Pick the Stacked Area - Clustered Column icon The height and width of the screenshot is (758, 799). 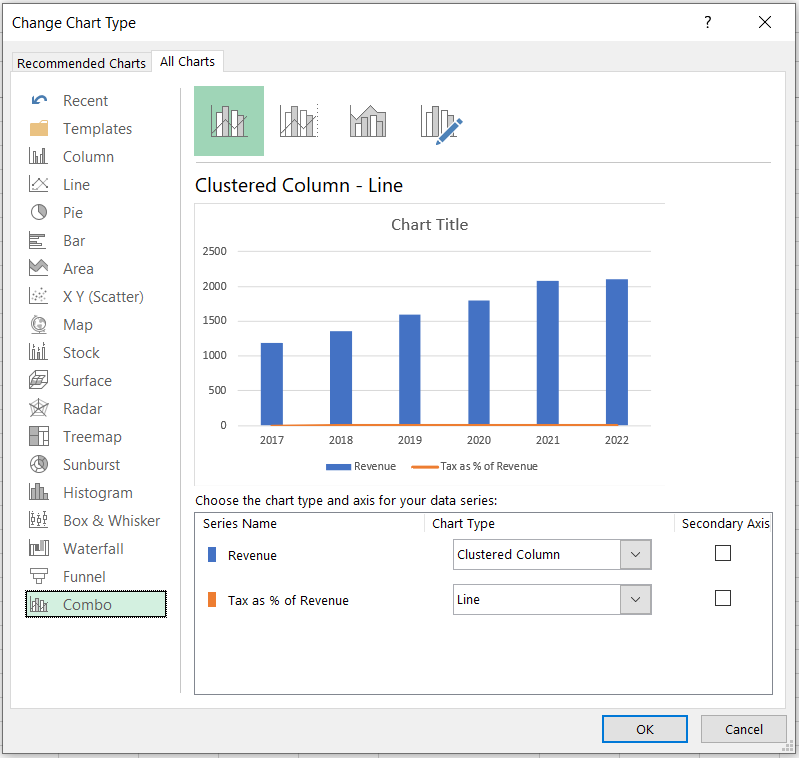point(367,121)
